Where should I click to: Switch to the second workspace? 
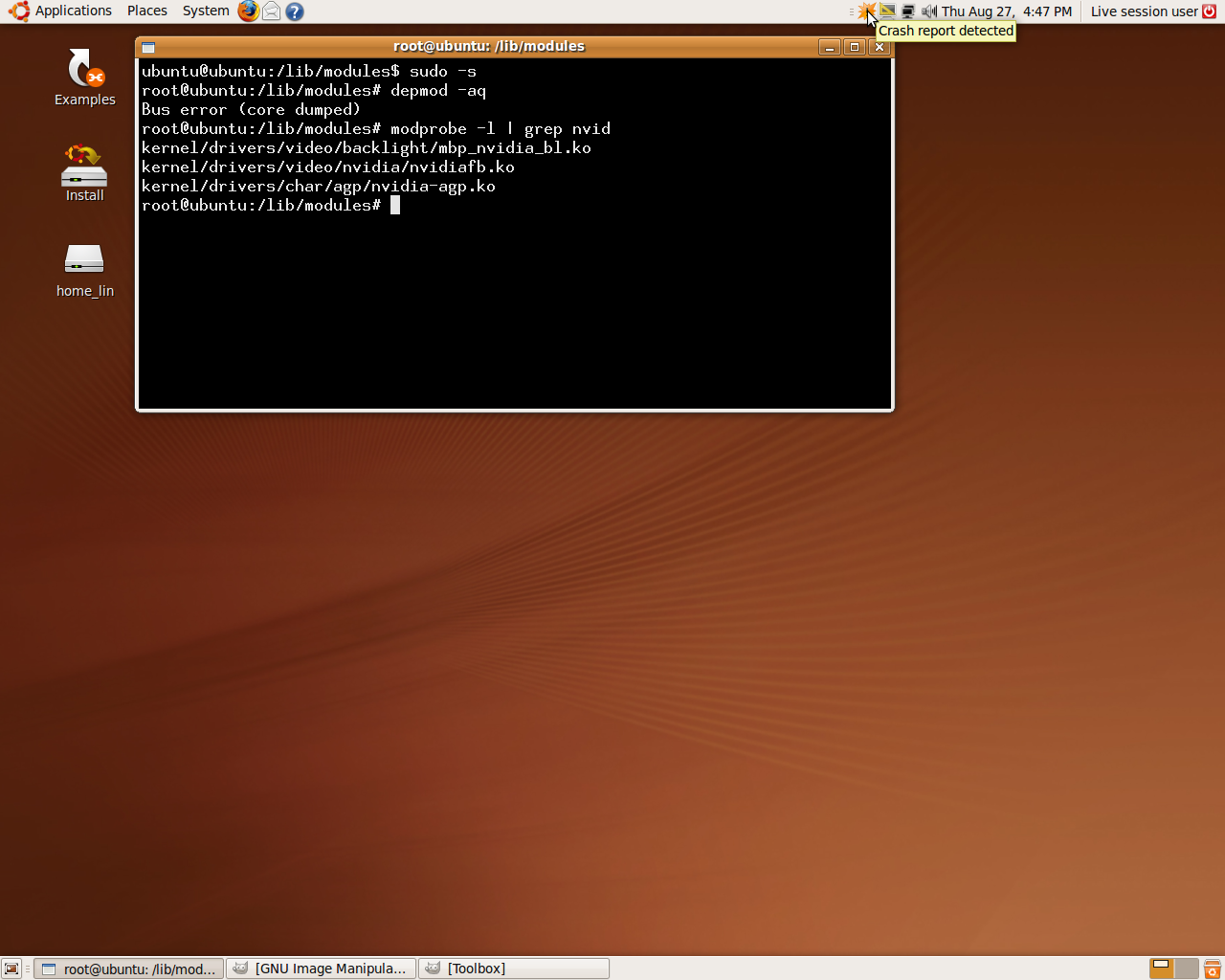pyautogui.click(x=1187, y=969)
